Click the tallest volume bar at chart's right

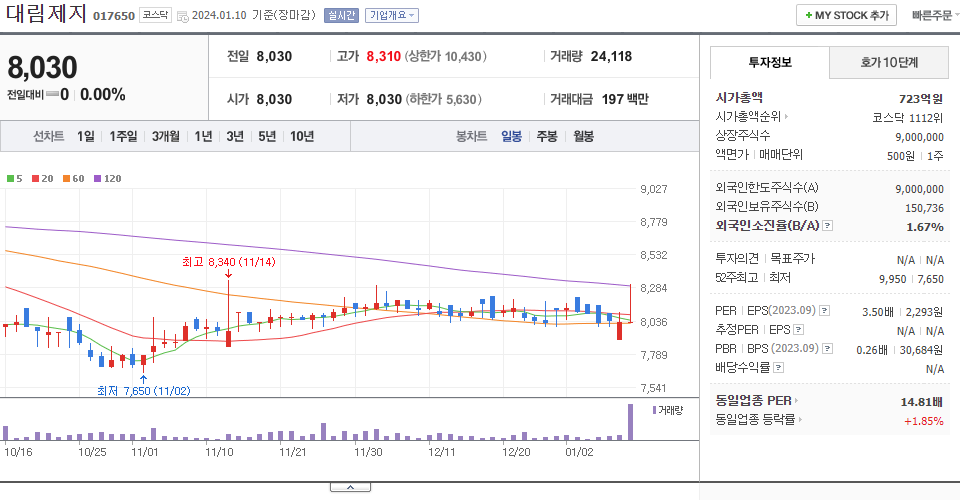coord(630,422)
